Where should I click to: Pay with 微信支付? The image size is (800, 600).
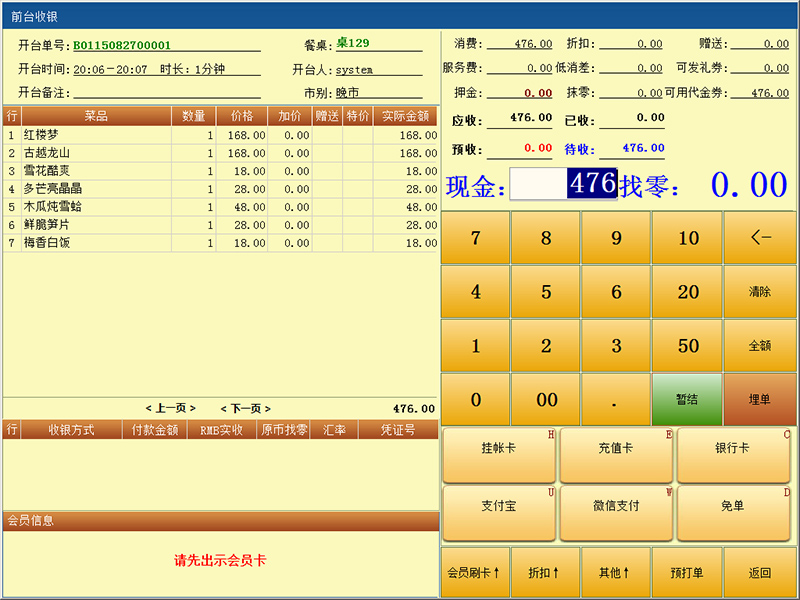(616, 513)
